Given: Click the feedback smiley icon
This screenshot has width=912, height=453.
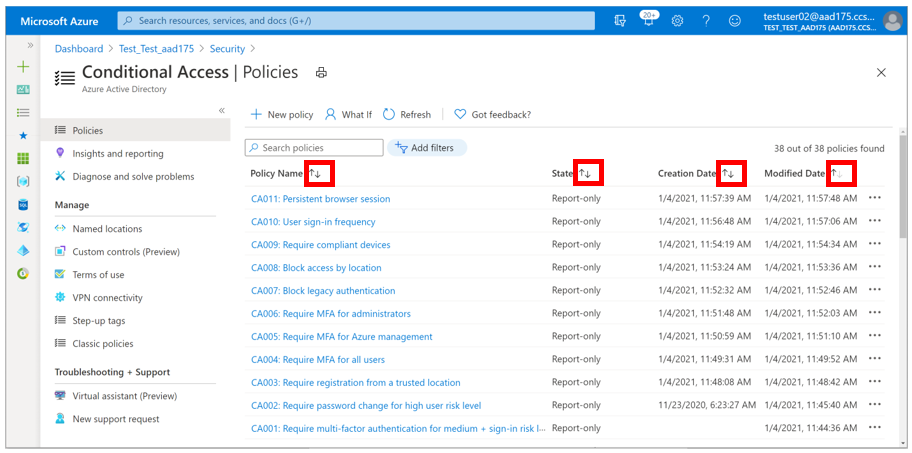Looking at the screenshot, I should pos(735,21).
